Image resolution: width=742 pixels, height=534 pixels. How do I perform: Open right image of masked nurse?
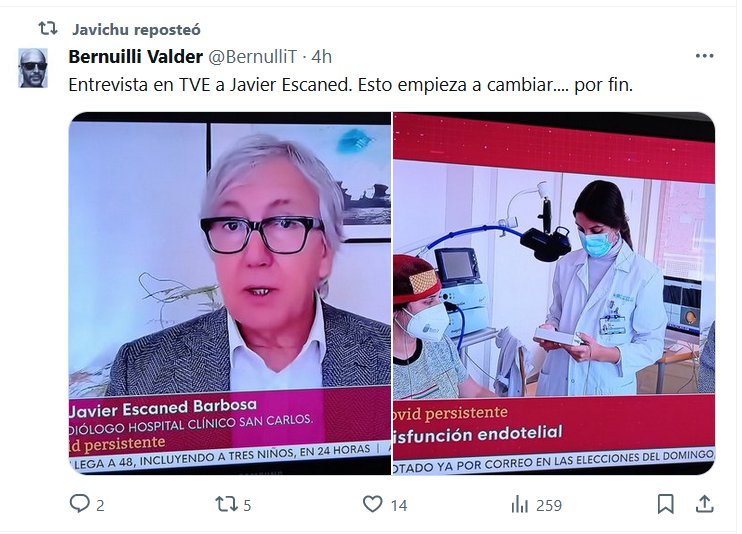pos(554,294)
